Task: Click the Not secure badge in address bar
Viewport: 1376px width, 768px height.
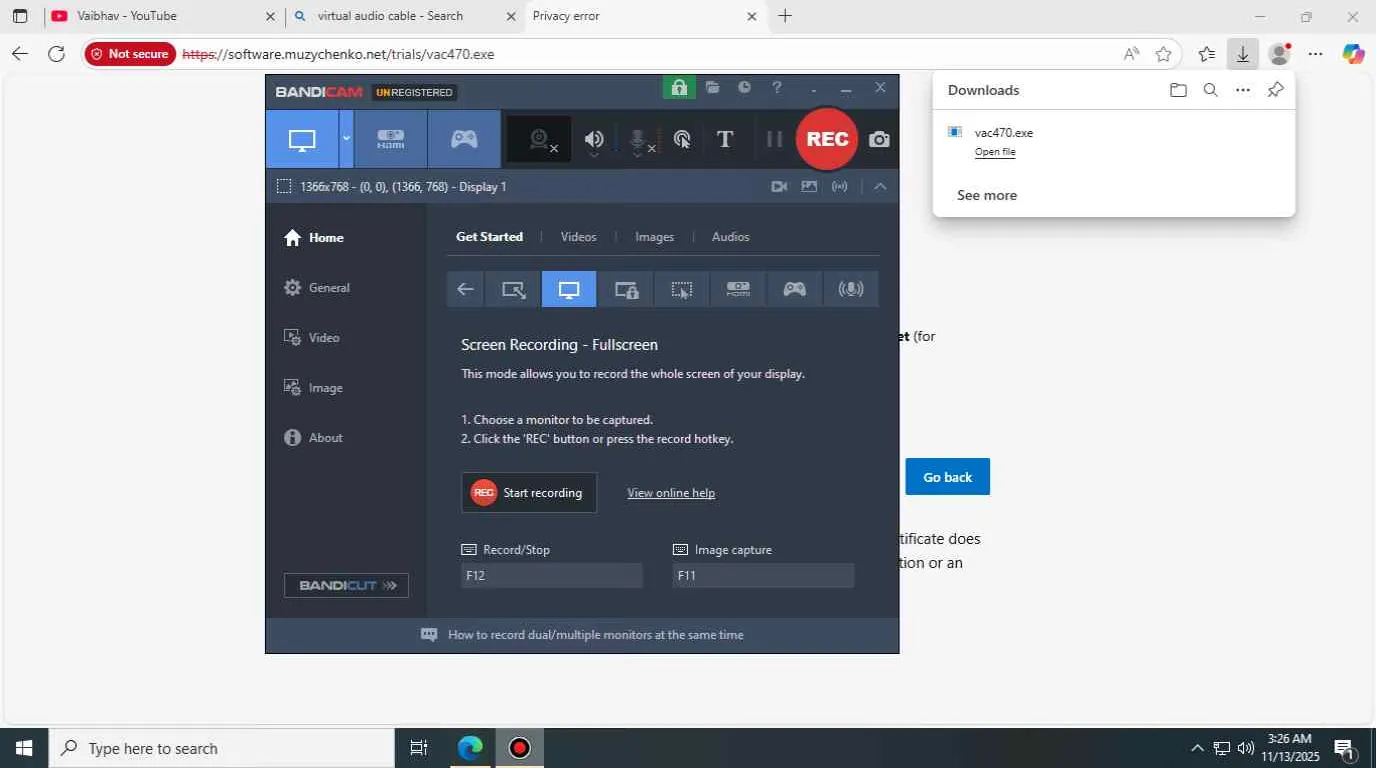Action: pyautogui.click(x=130, y=54)
